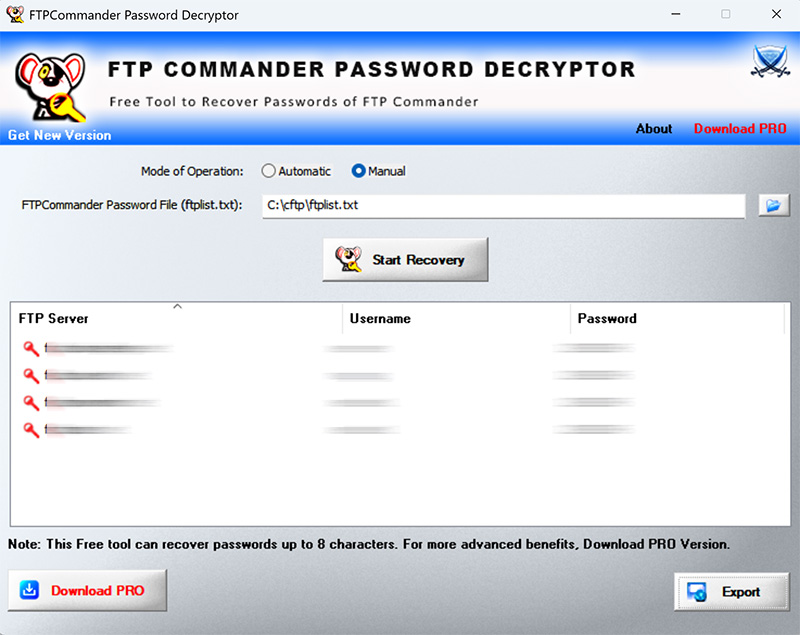Click the Username column header
Image resolution: width=800 pixels, height=635 pixels.
[456, 318]
